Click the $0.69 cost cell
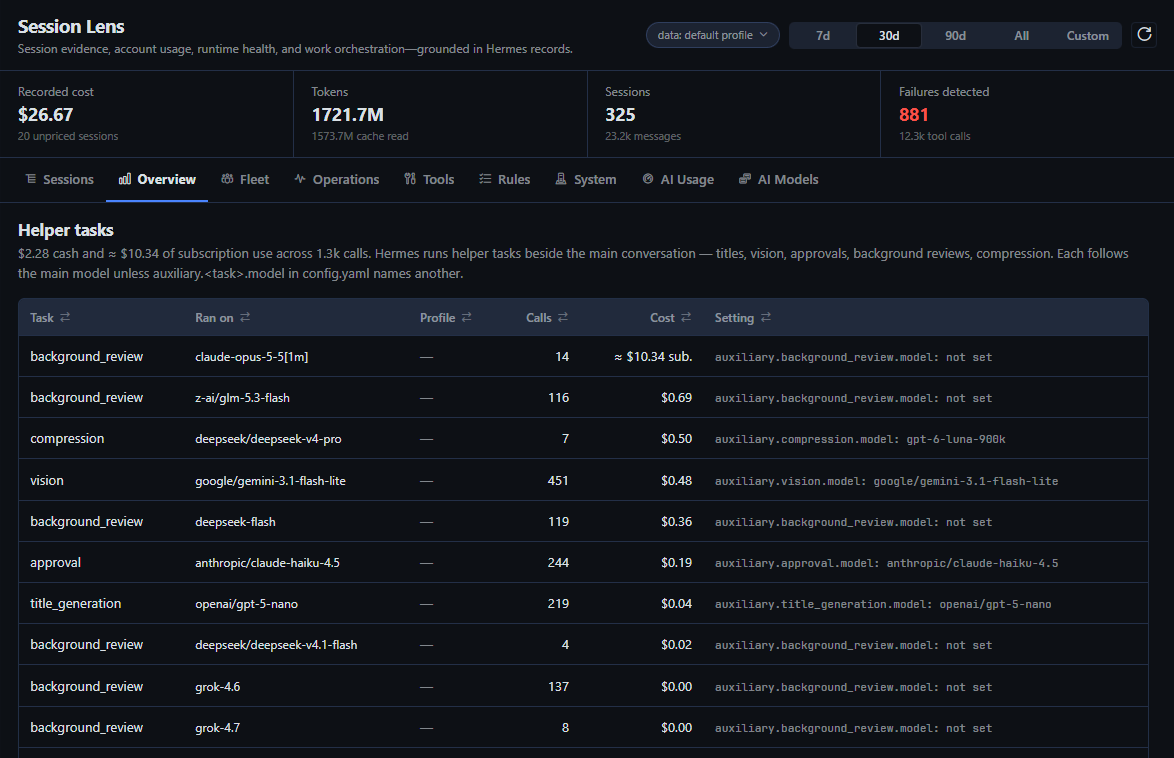This screenshot has height=758, width=1174. [x=676, y=398]
